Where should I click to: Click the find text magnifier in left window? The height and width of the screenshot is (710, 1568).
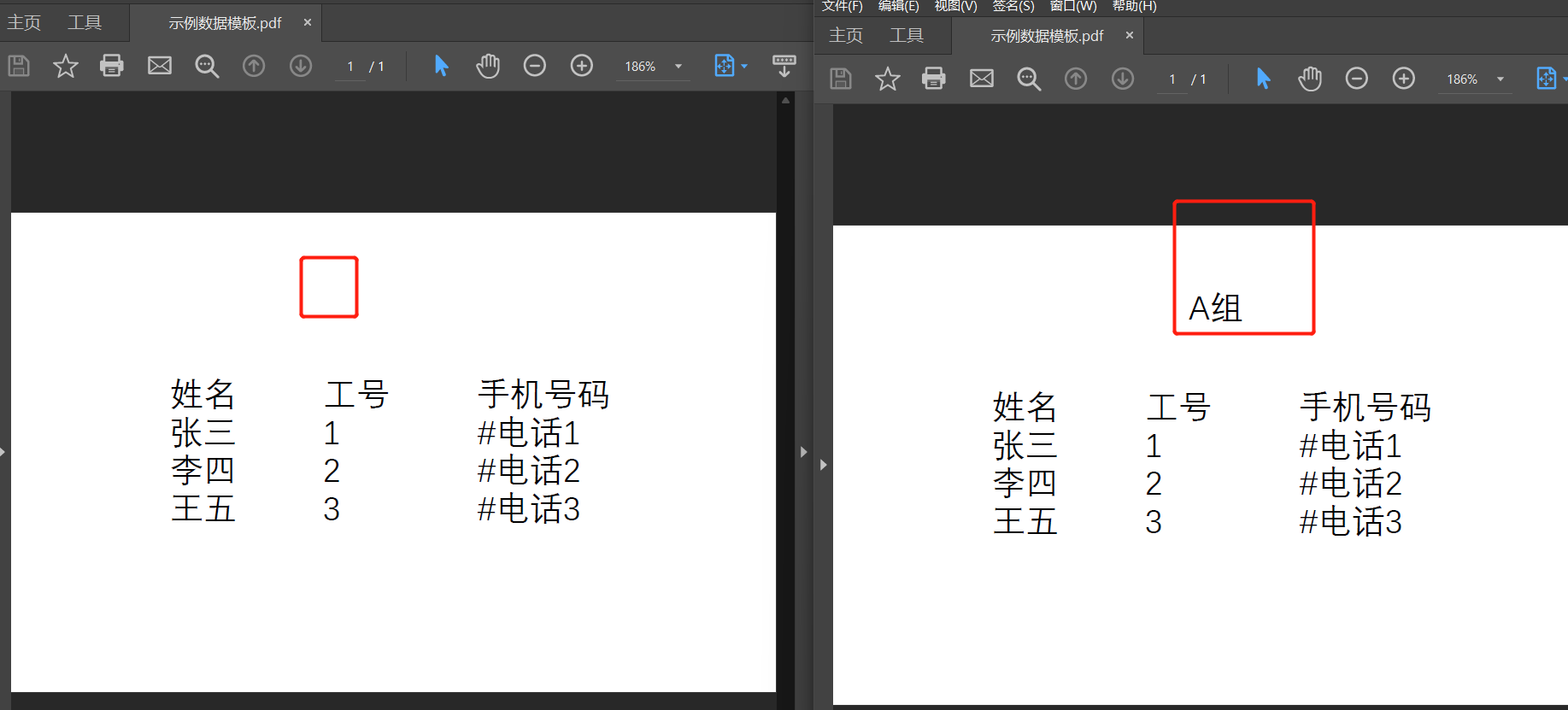click(x=207, y=66)
